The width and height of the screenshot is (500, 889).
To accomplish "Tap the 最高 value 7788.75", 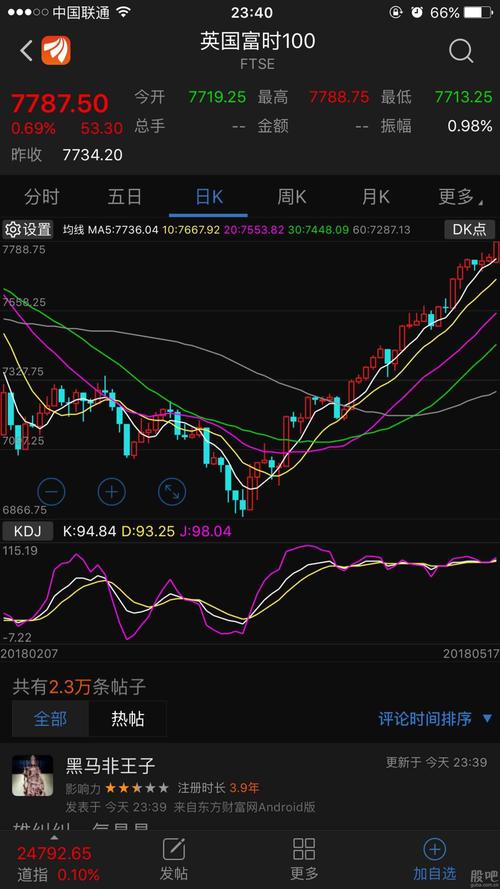I will coord(340,97).
